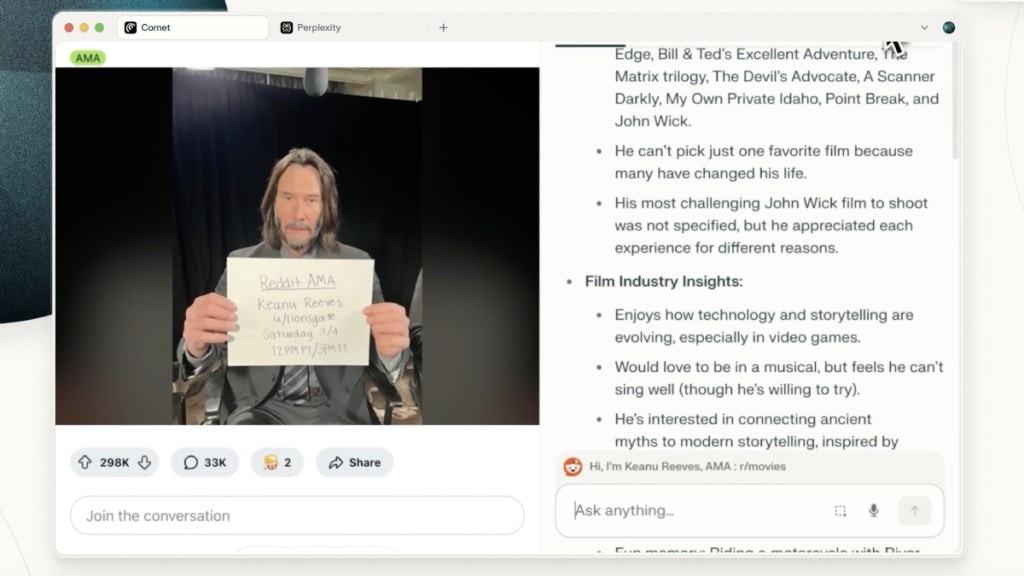Image resolution: width=1024 pixels, height=576 pixels.
Task: Upvote the Keanu Reeves AMA post
Action: 85,463
